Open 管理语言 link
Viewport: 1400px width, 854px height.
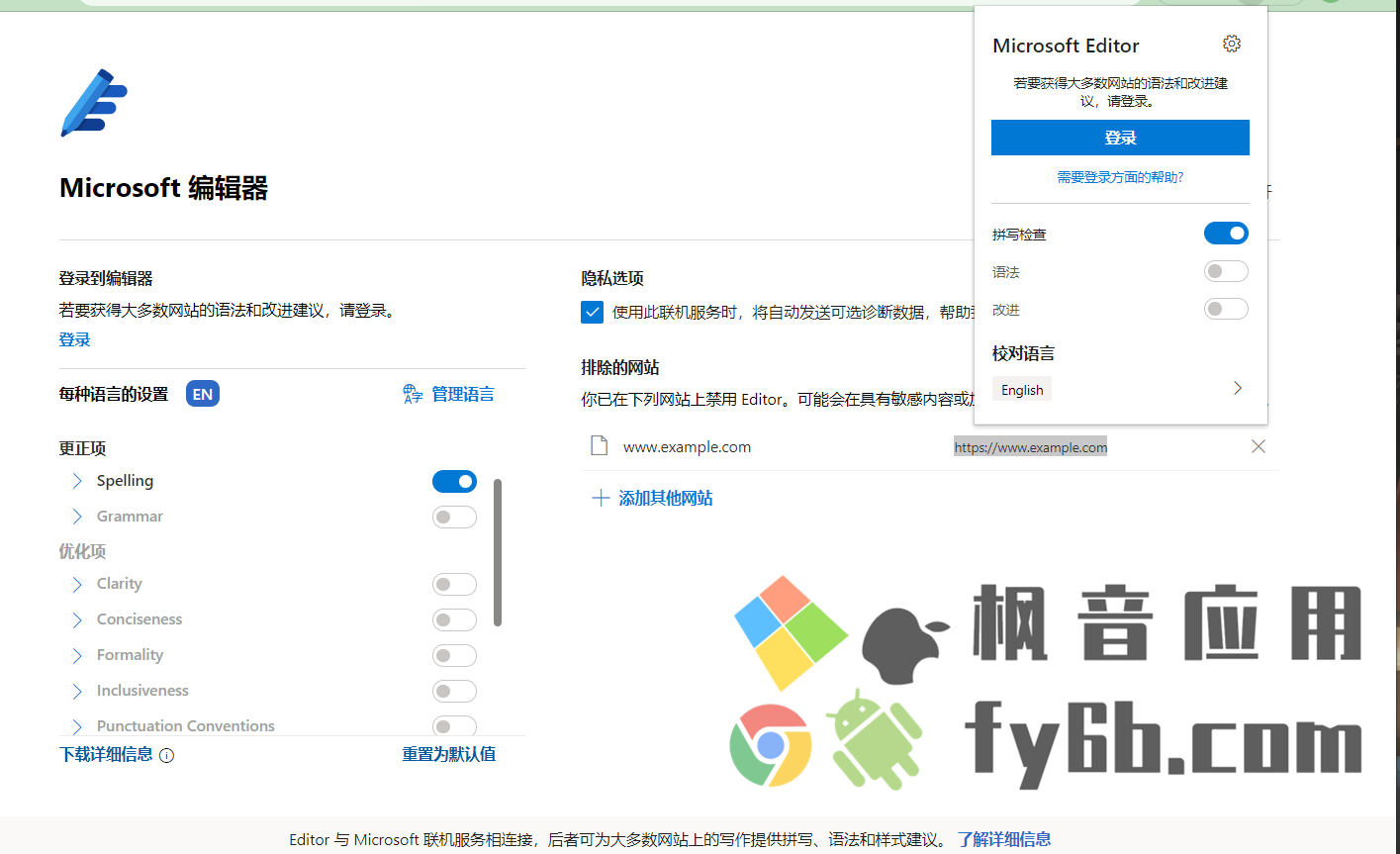(463, 394)
